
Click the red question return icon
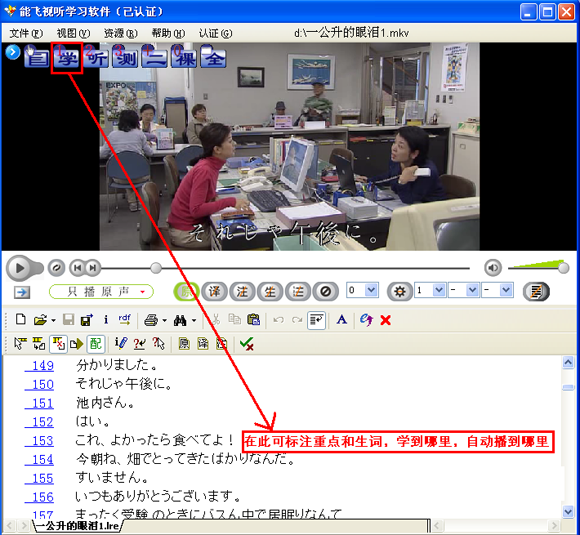[139, 344]
